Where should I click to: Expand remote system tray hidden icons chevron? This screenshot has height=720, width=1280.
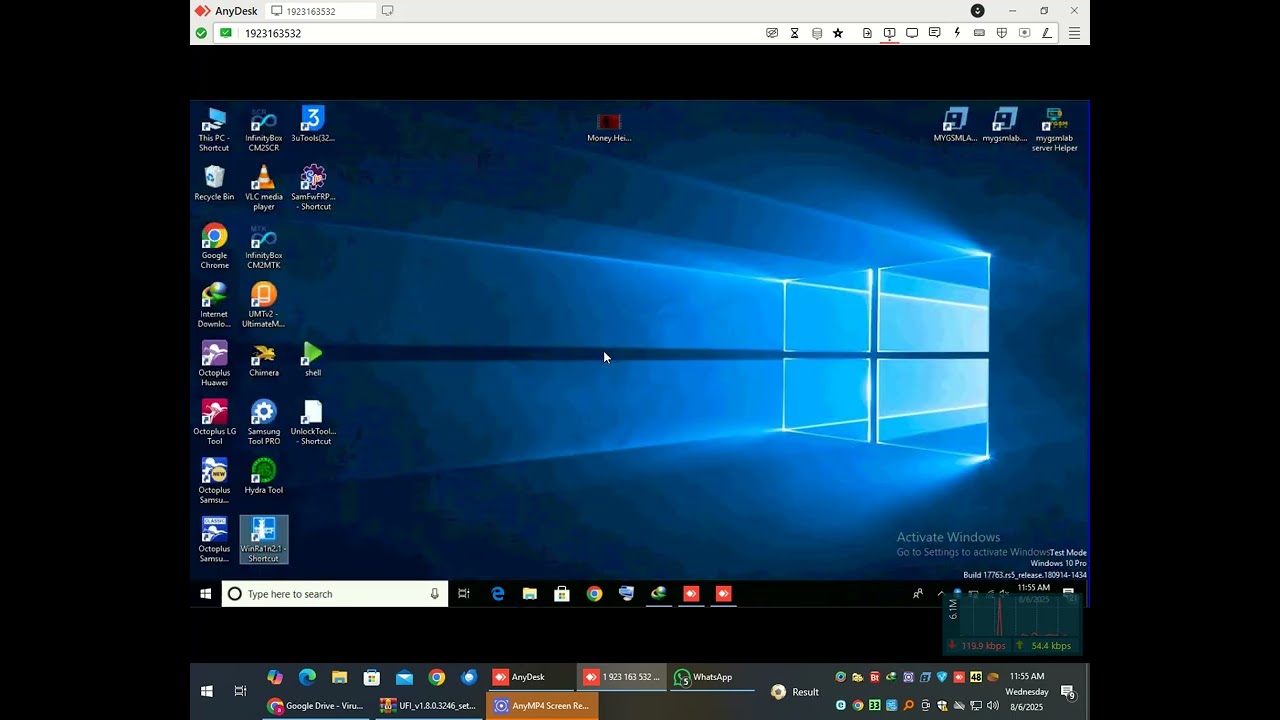940,594
